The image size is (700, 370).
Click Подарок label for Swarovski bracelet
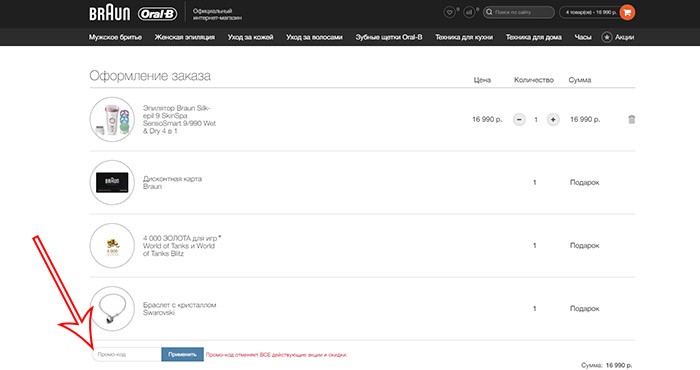pos(584,308)
